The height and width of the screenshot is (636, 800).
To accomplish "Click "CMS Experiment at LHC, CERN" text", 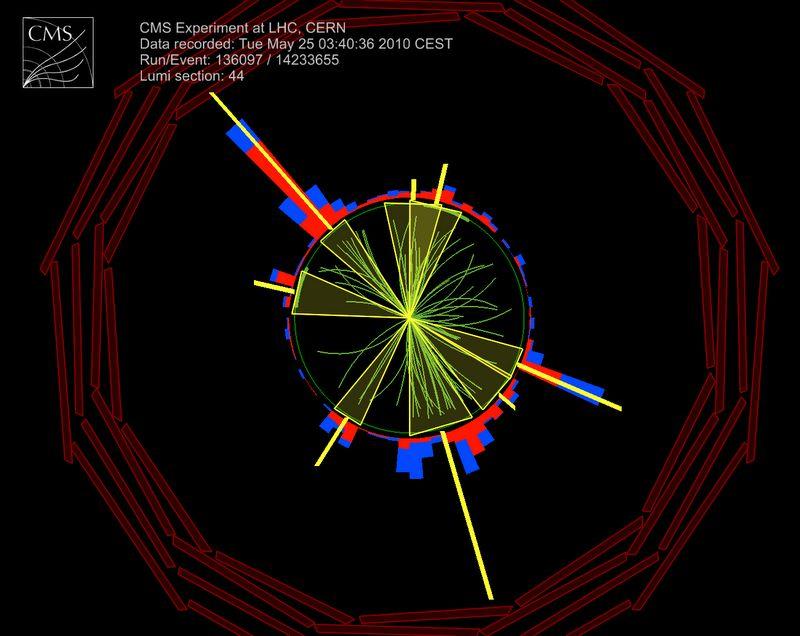I will [x=242, y=28].
